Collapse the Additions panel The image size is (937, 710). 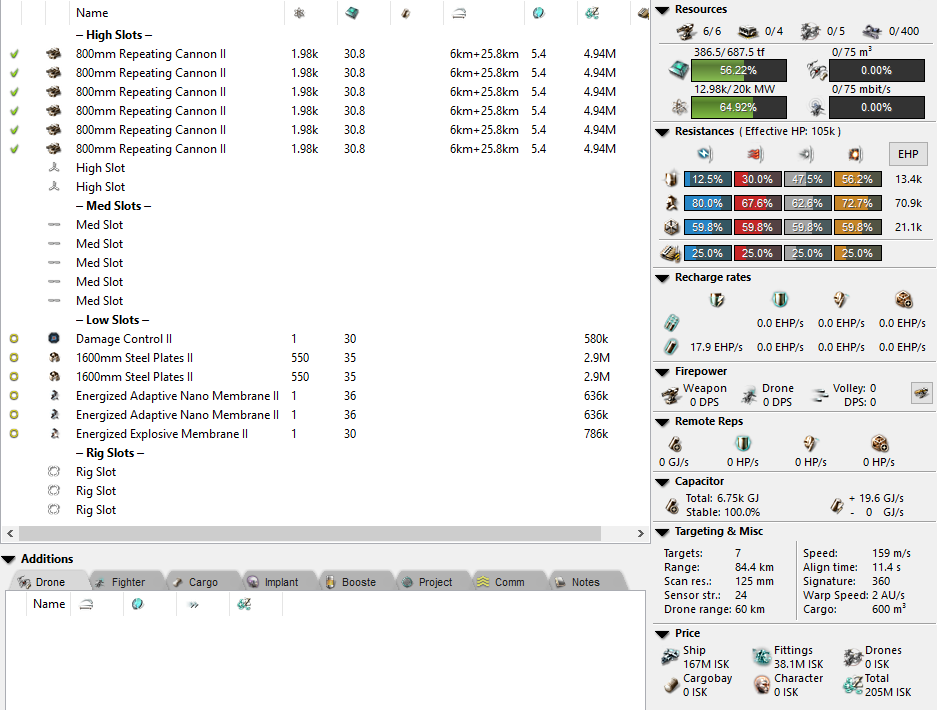pyautogui.click(x=9, y=559)
